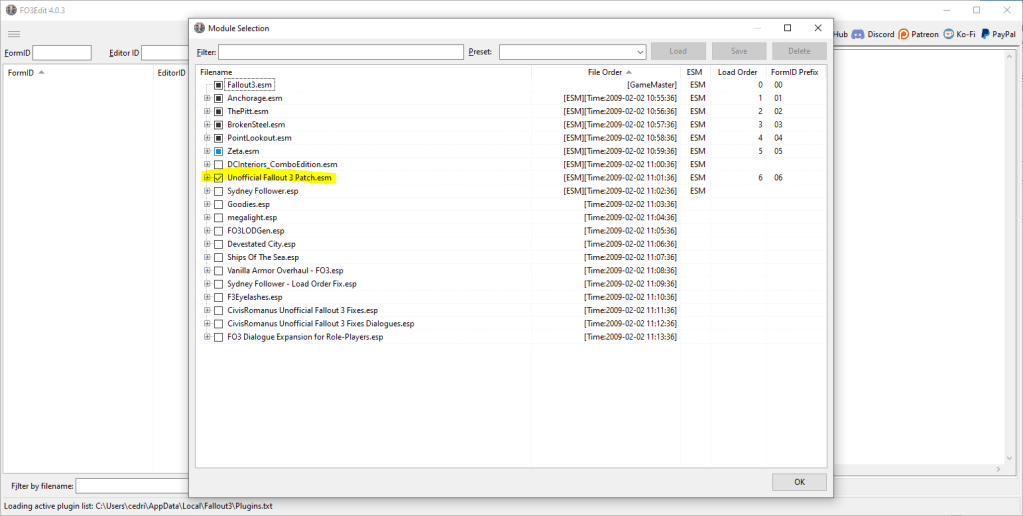Select the Devestated City.esp row
This screenshot has height=516, width=1023.
click(261, 244)
